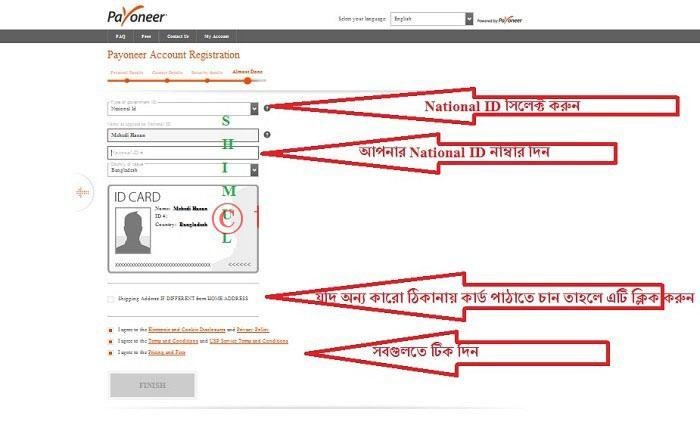
Task: Click the Payoneer Account Registration heading
Action: 173,55
